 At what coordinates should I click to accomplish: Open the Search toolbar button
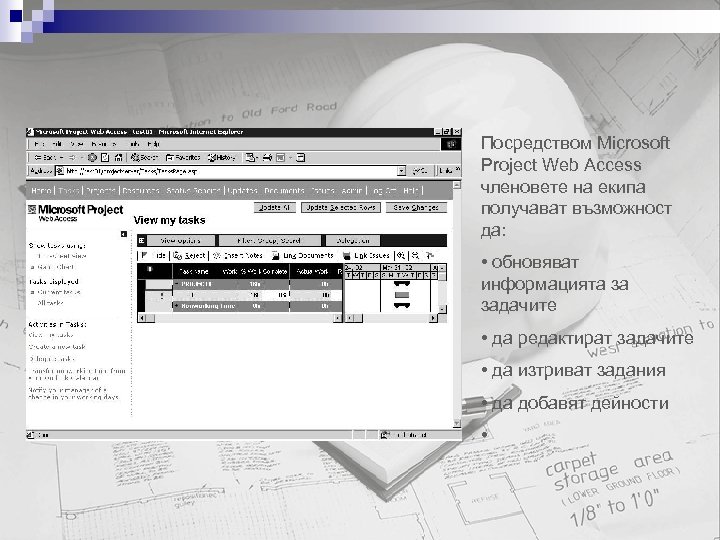pos(144,158)
